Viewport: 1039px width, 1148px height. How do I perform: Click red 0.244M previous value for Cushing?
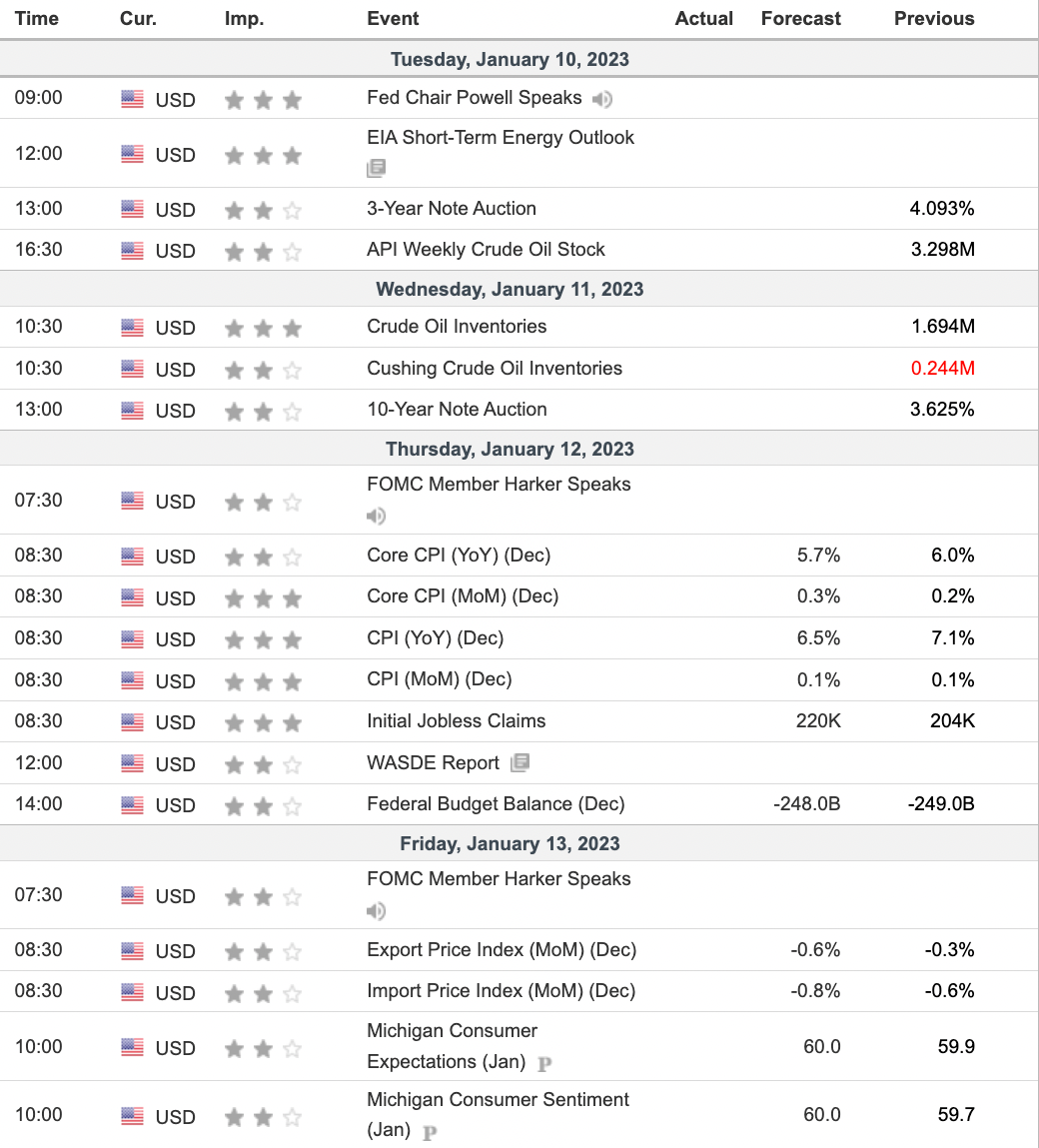click(942, 368)
